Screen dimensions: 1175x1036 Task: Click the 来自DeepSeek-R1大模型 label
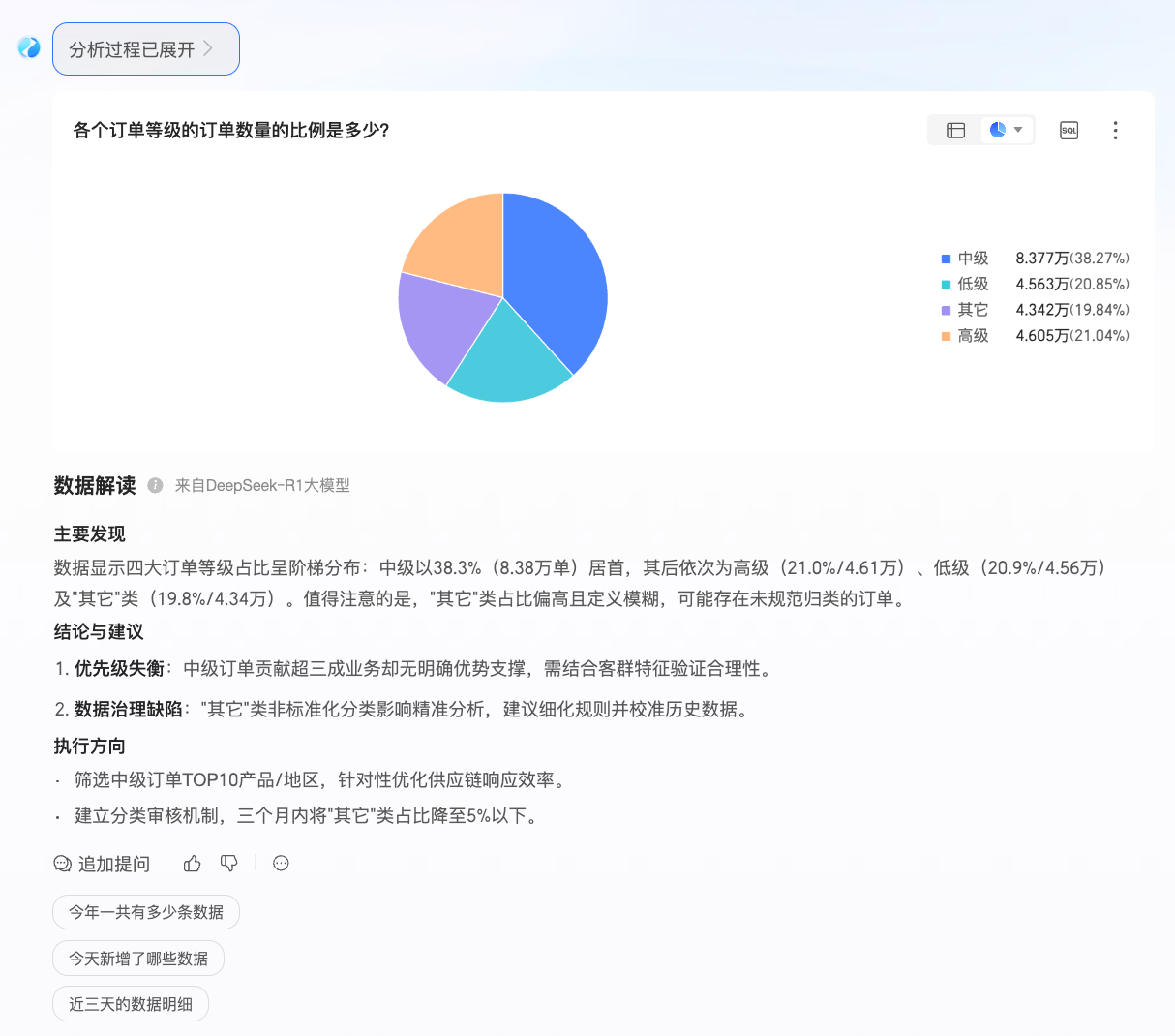[262, 485]
